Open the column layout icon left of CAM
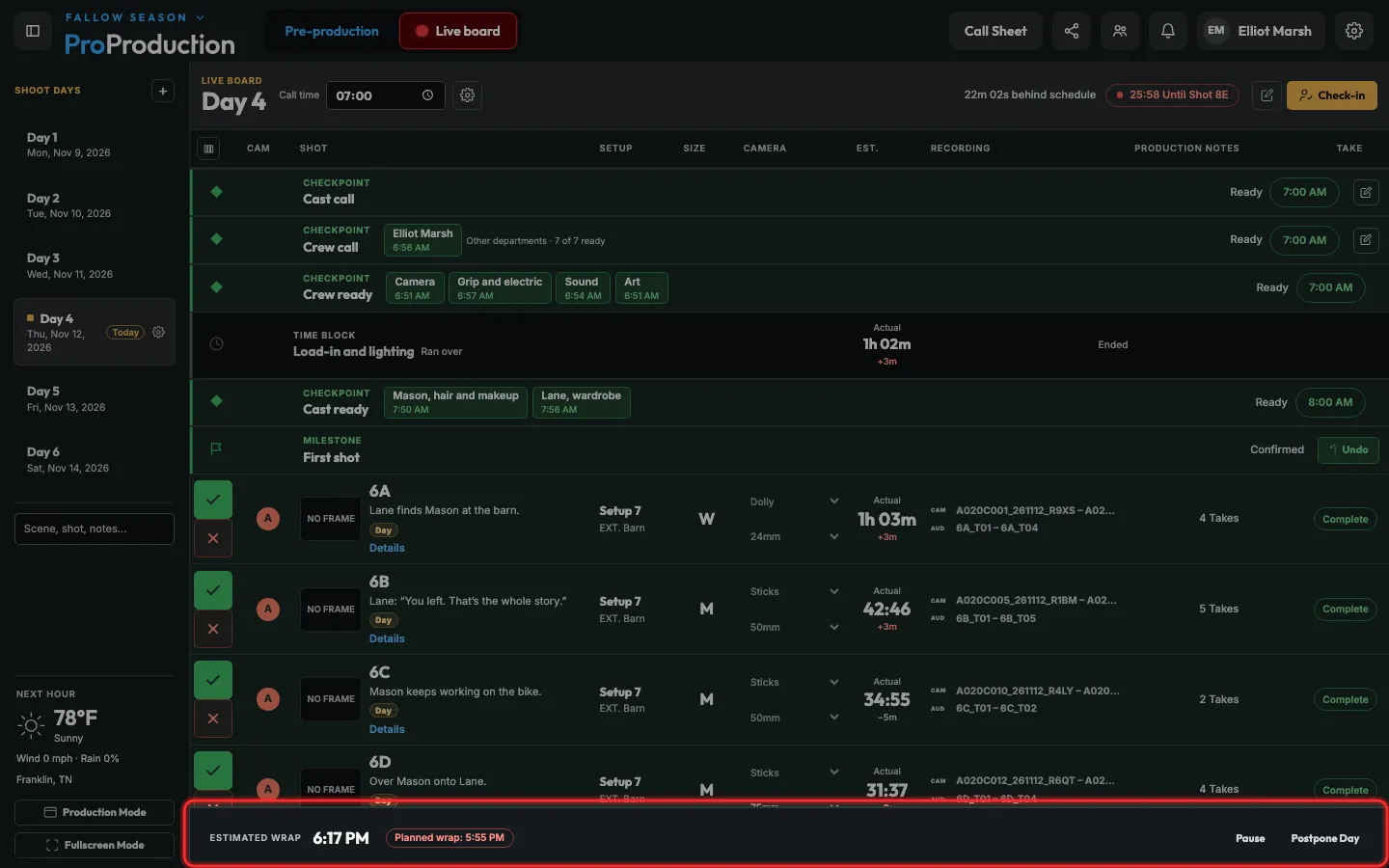1389x868 pixels. click(208, 149)
